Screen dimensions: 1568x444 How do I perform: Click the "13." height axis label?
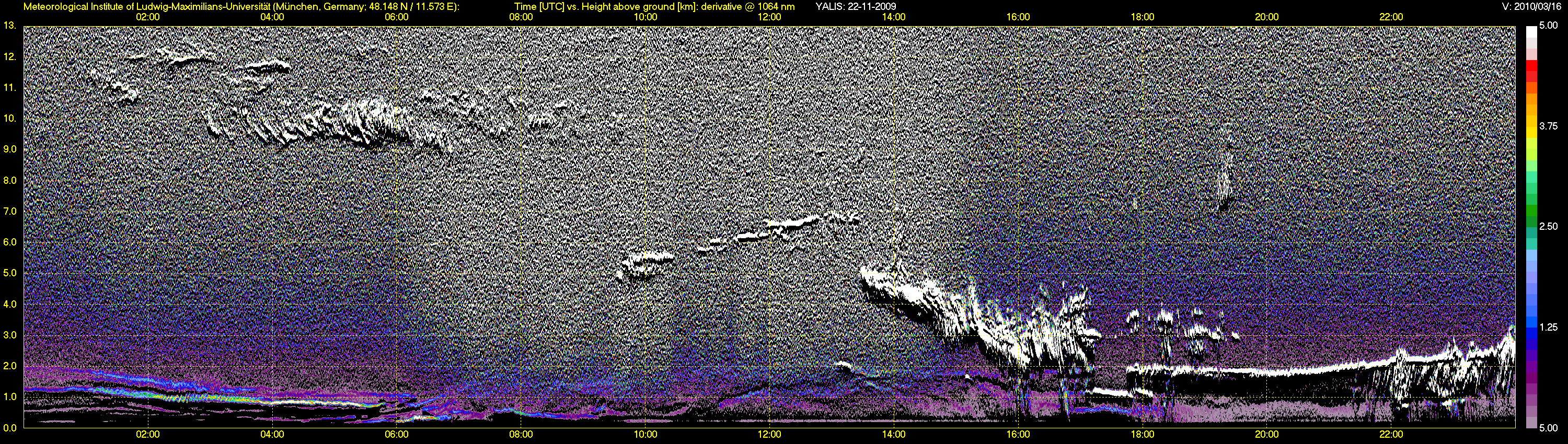[9, 26]
